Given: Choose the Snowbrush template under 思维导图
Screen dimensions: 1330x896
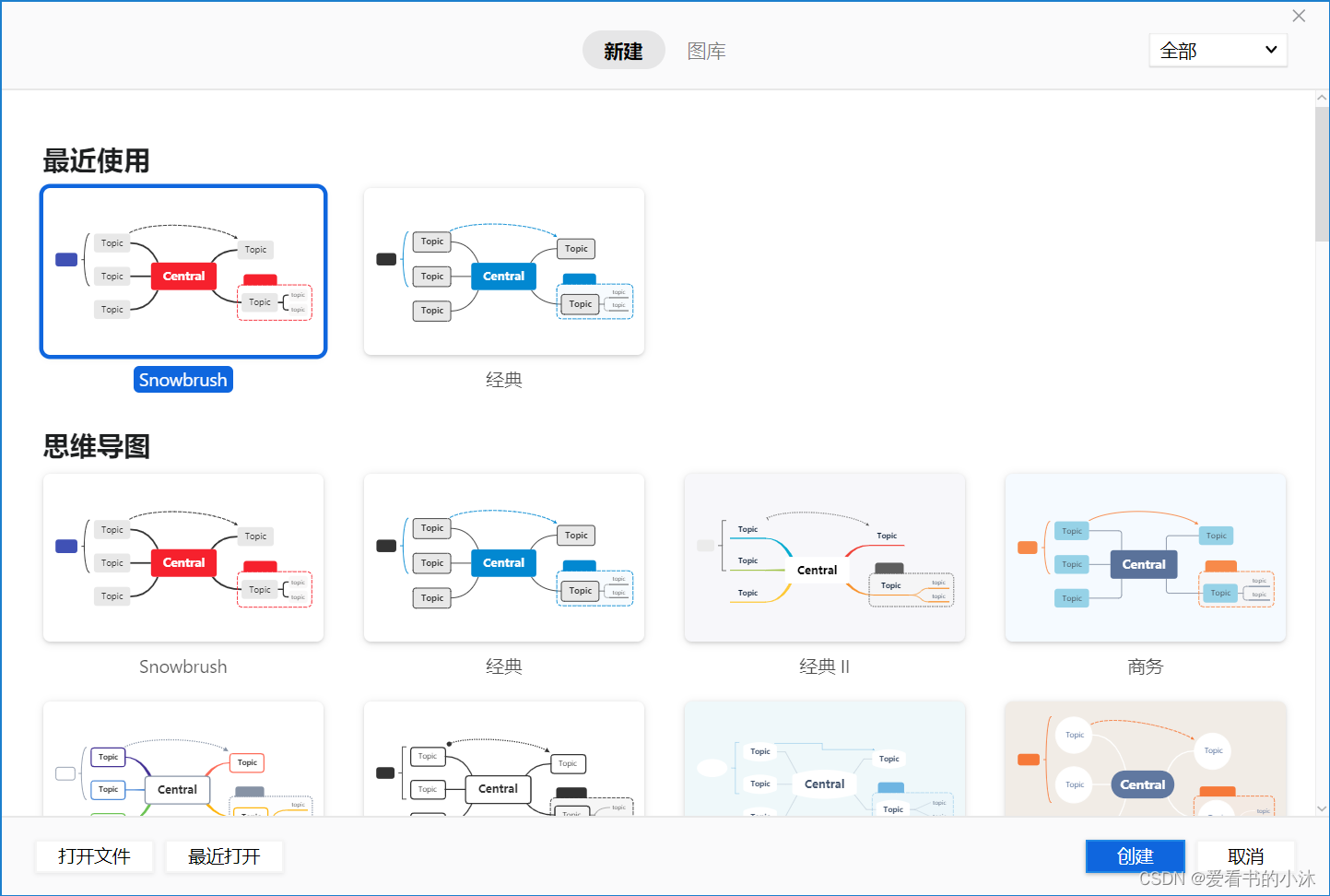Looking at the screenshot, I should click(183, 558).
